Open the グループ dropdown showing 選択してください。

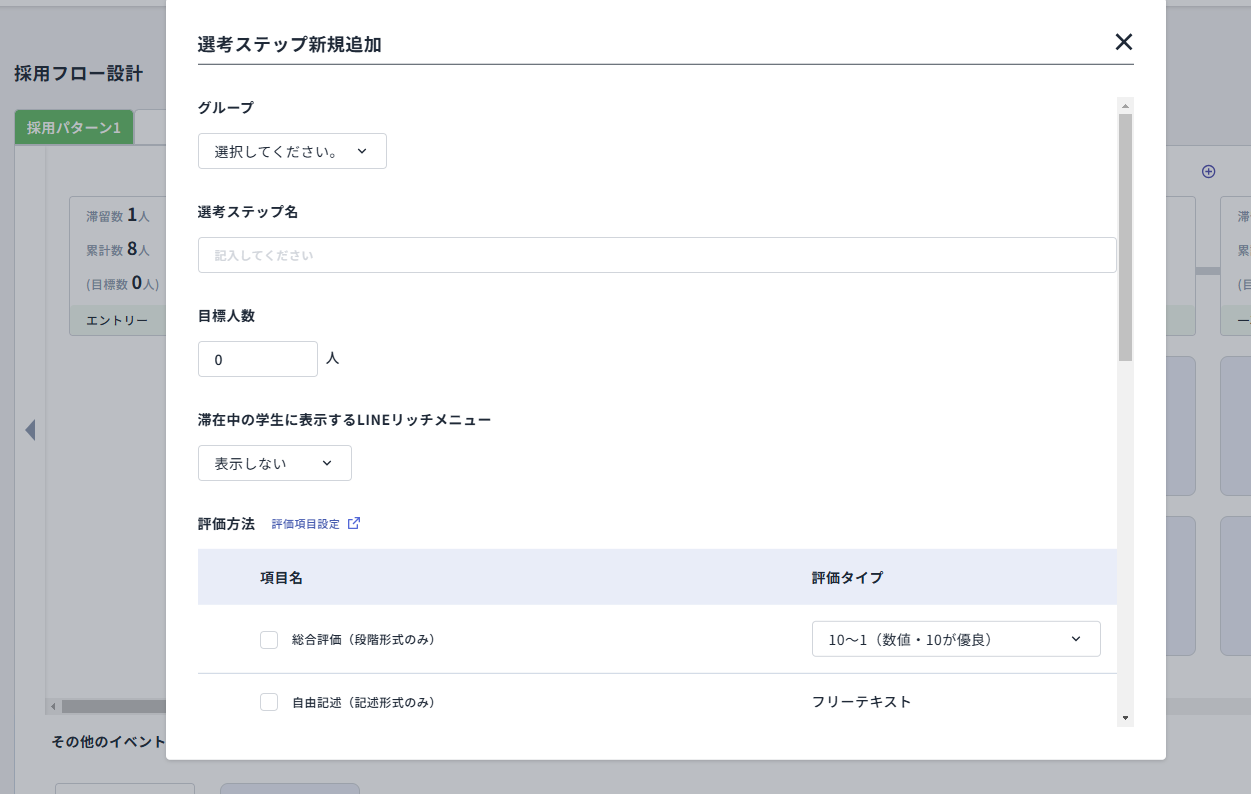[x=291, y=150]
